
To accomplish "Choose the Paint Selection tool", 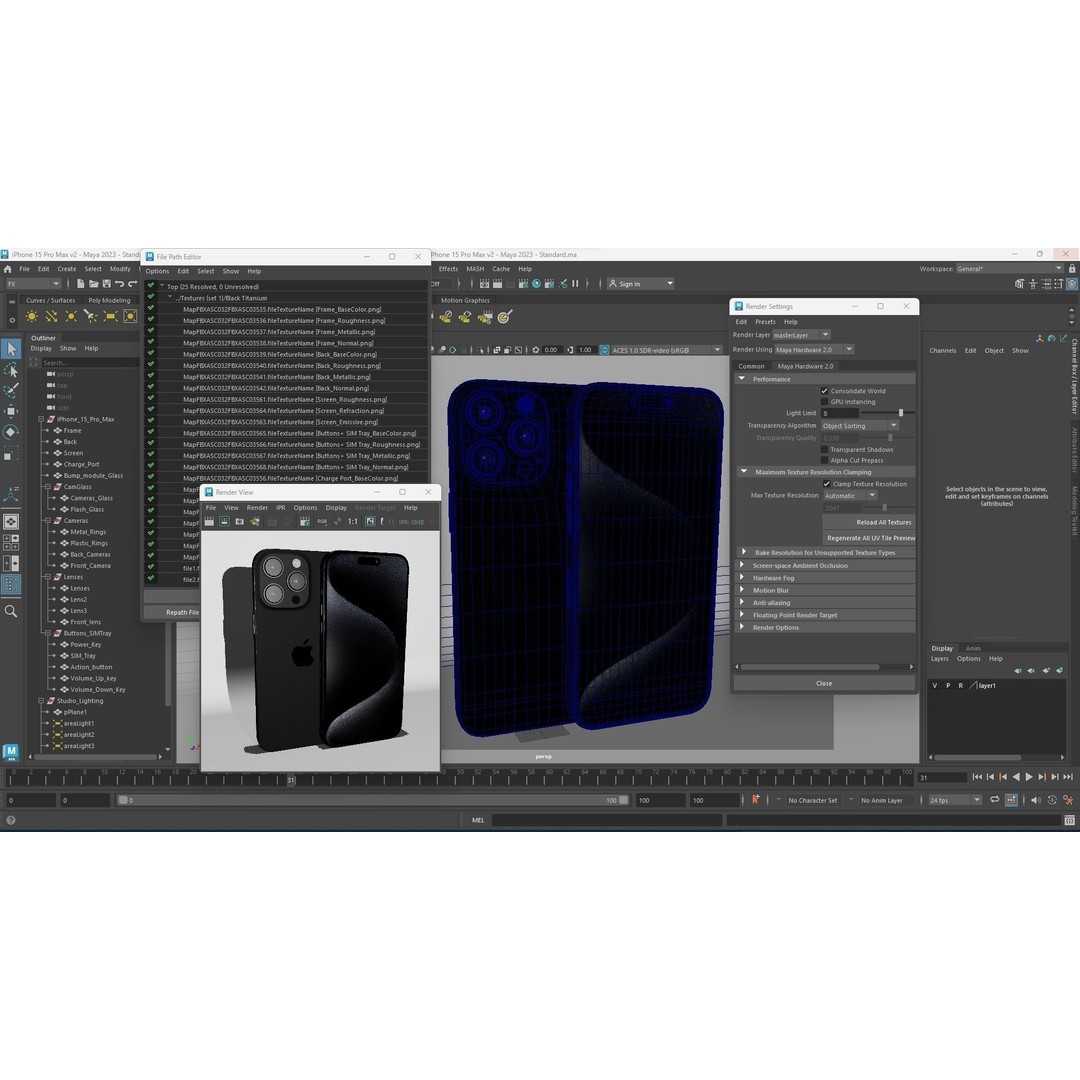I will pos(11,391).
